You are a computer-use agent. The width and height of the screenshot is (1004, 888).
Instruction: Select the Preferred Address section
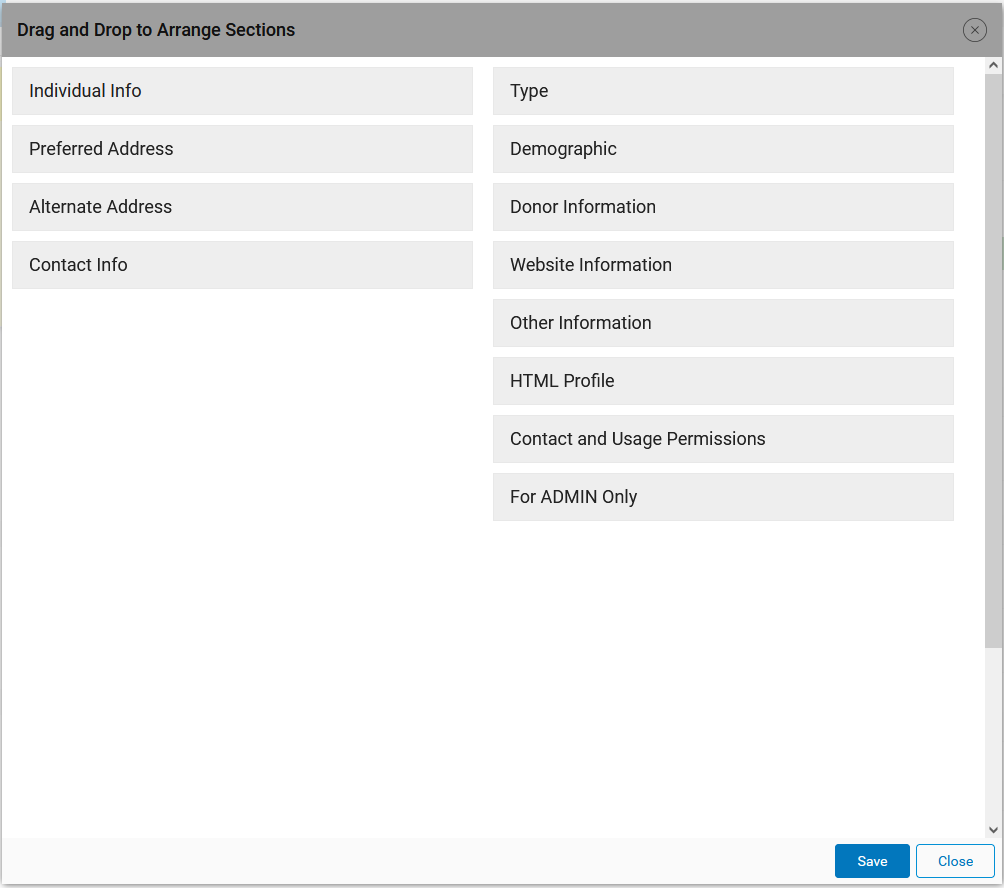(242, 149)
